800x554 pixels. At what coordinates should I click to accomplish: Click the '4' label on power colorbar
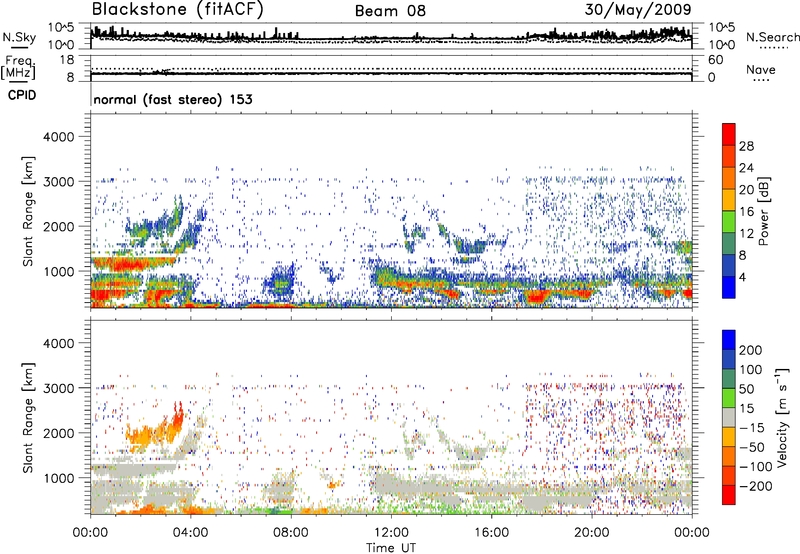point(743,277)
